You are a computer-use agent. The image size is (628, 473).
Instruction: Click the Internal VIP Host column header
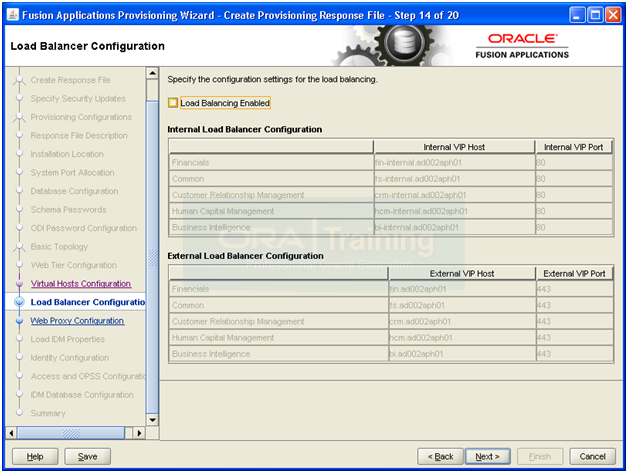tap(454, 147)
